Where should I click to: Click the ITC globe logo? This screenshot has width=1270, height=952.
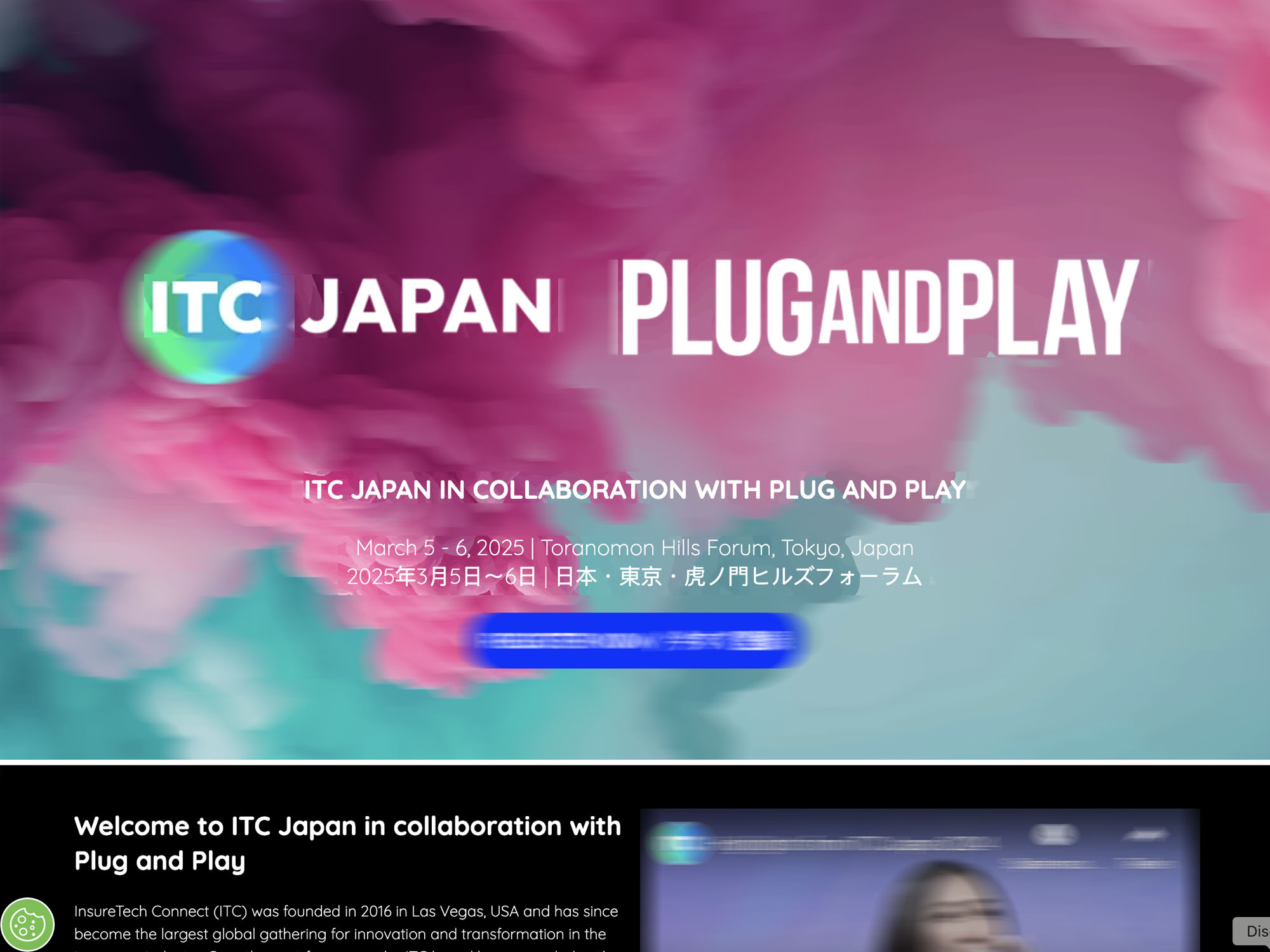tap(210, 307)
